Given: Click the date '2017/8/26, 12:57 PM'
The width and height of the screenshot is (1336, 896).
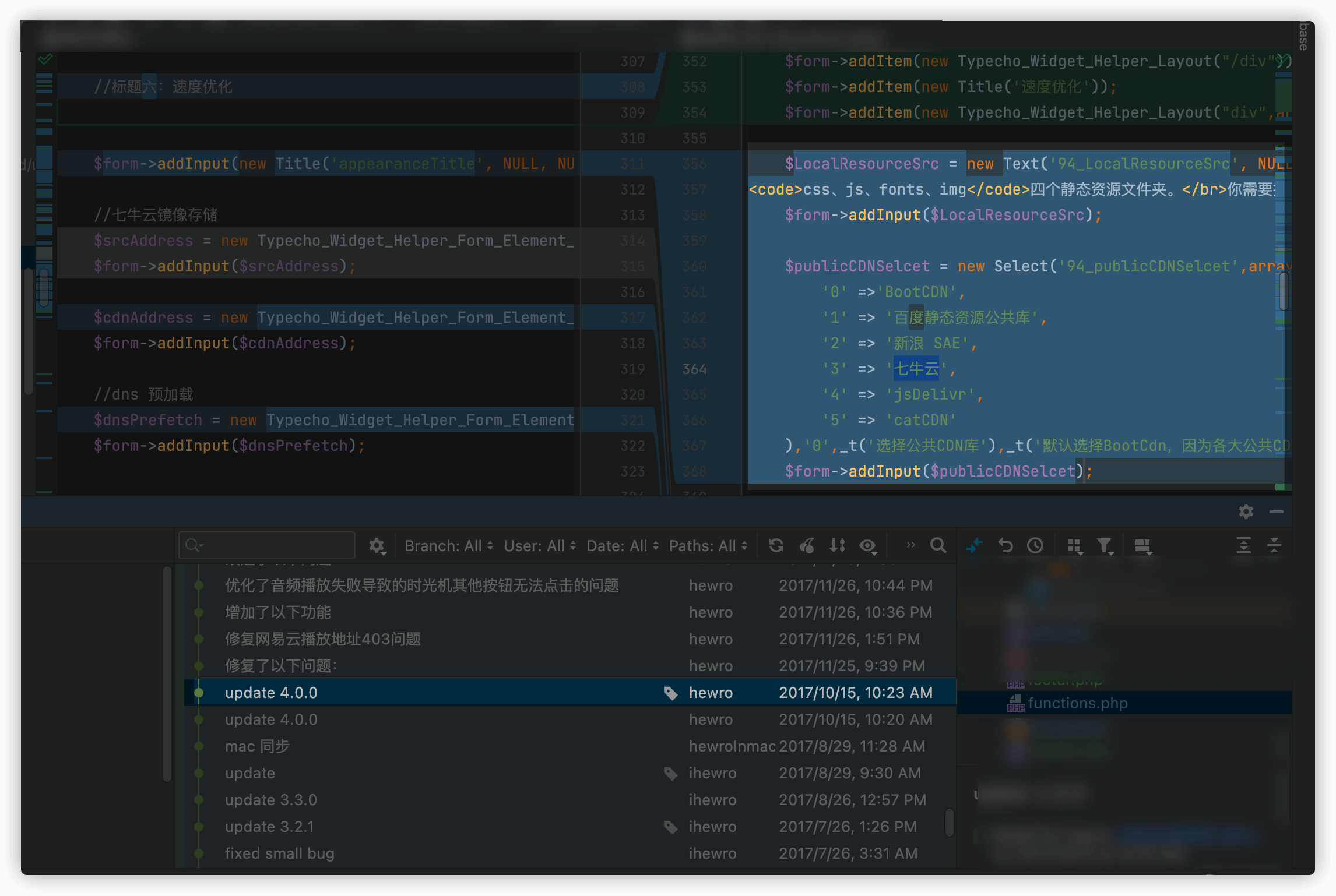Looking at the screenshot, I should click(852, 800).
